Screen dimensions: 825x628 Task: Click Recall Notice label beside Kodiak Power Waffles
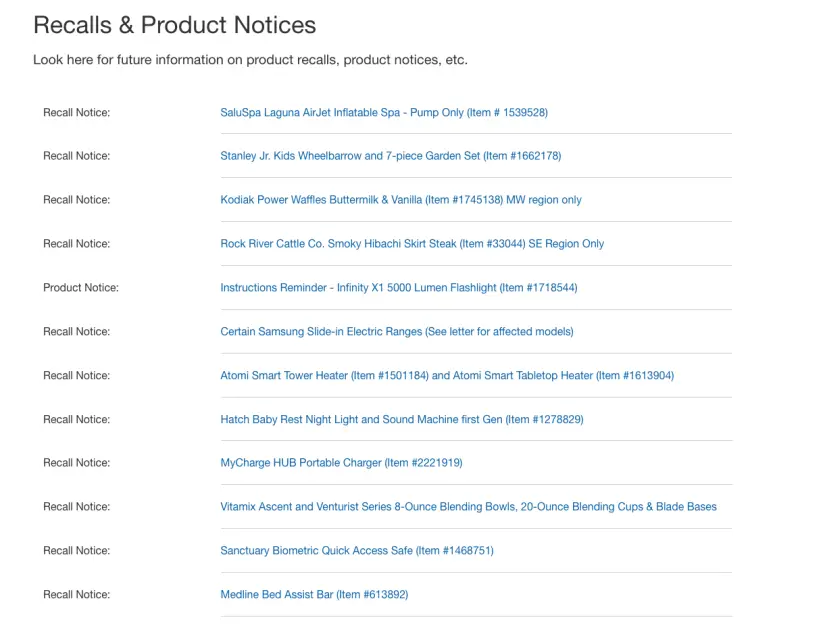click(76, 200)
